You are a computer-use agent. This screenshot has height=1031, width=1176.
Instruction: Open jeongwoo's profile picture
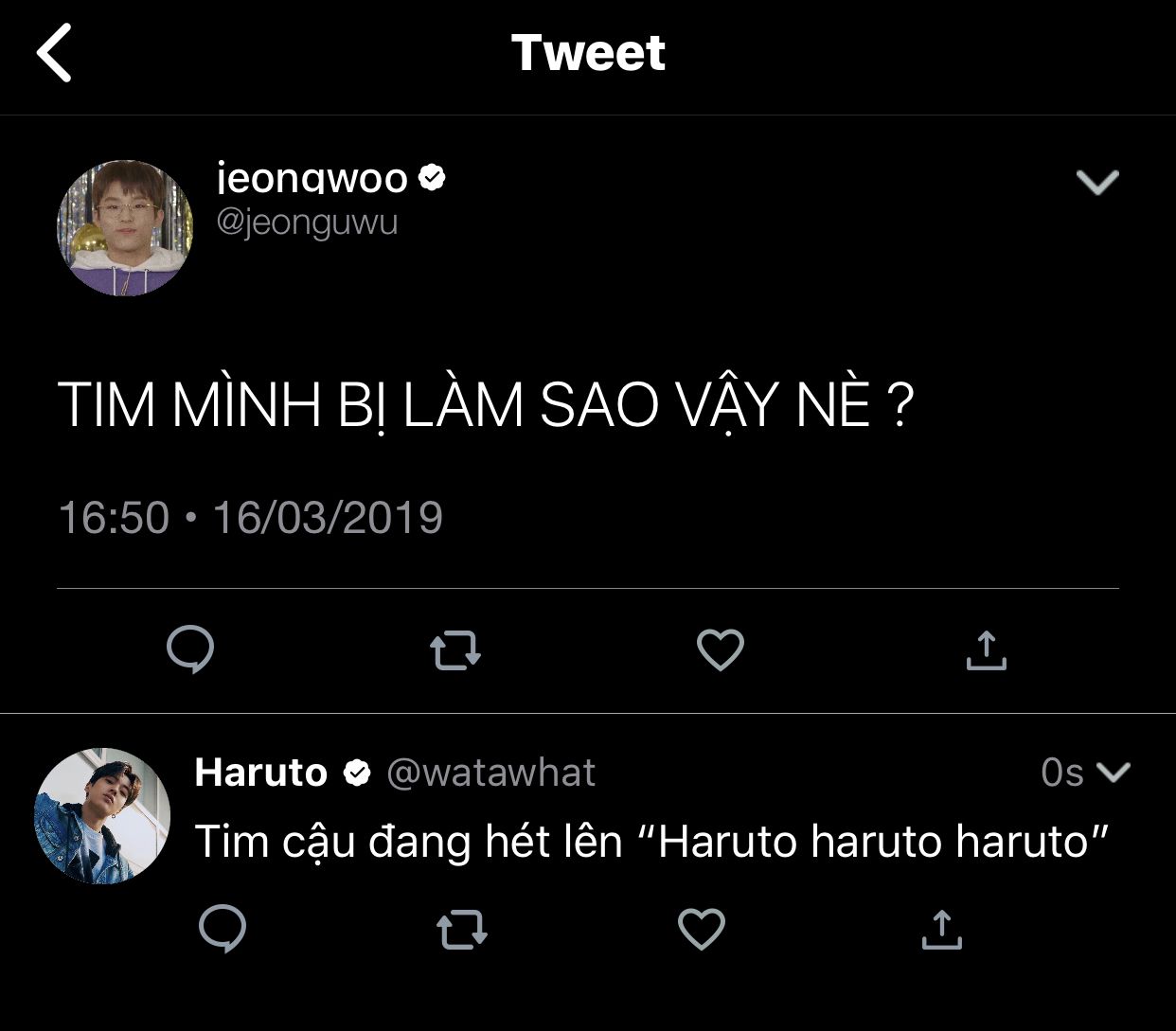(x=125, y=228)
